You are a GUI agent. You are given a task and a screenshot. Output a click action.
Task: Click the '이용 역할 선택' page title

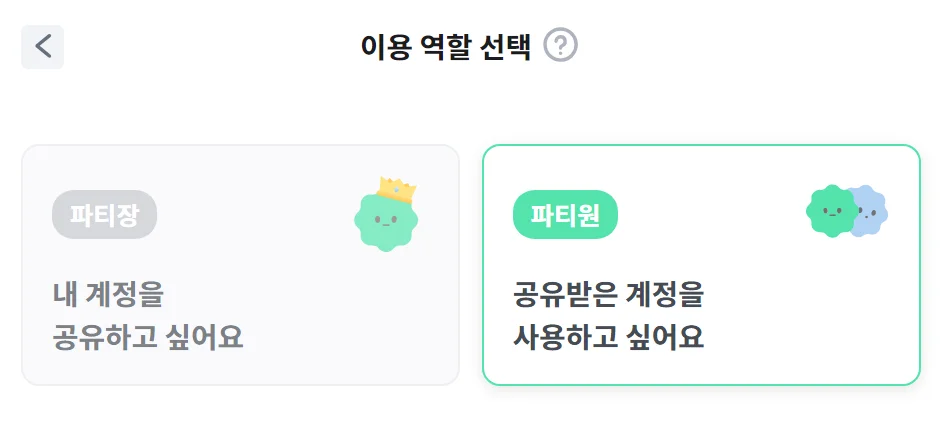point(446,47)
